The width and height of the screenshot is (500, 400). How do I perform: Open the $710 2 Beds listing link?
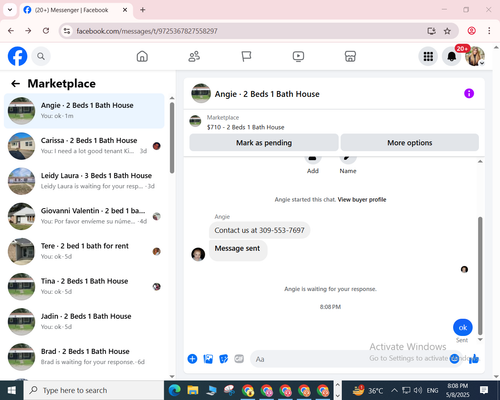pos(245,127)
